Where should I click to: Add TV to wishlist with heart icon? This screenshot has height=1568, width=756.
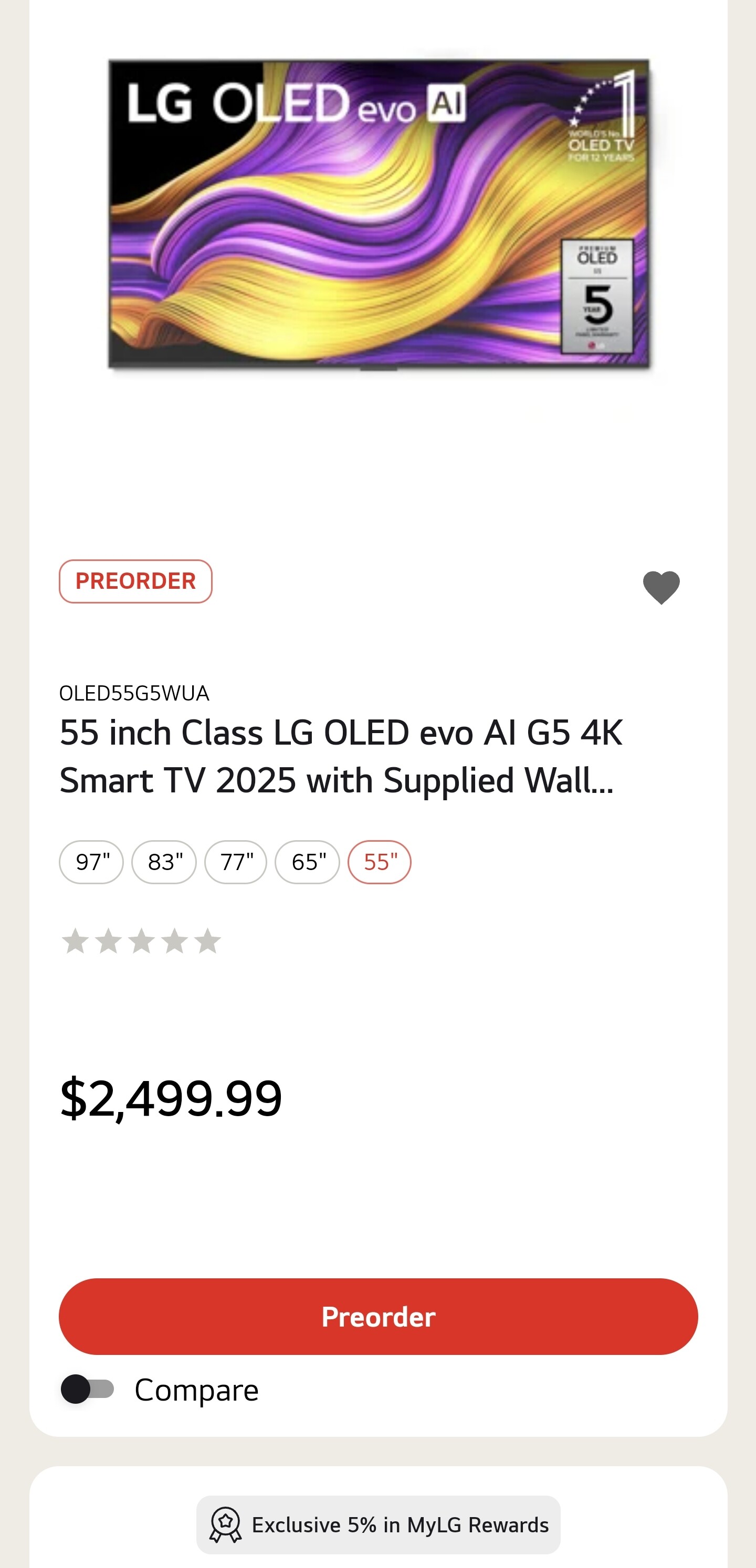[661, 587]
